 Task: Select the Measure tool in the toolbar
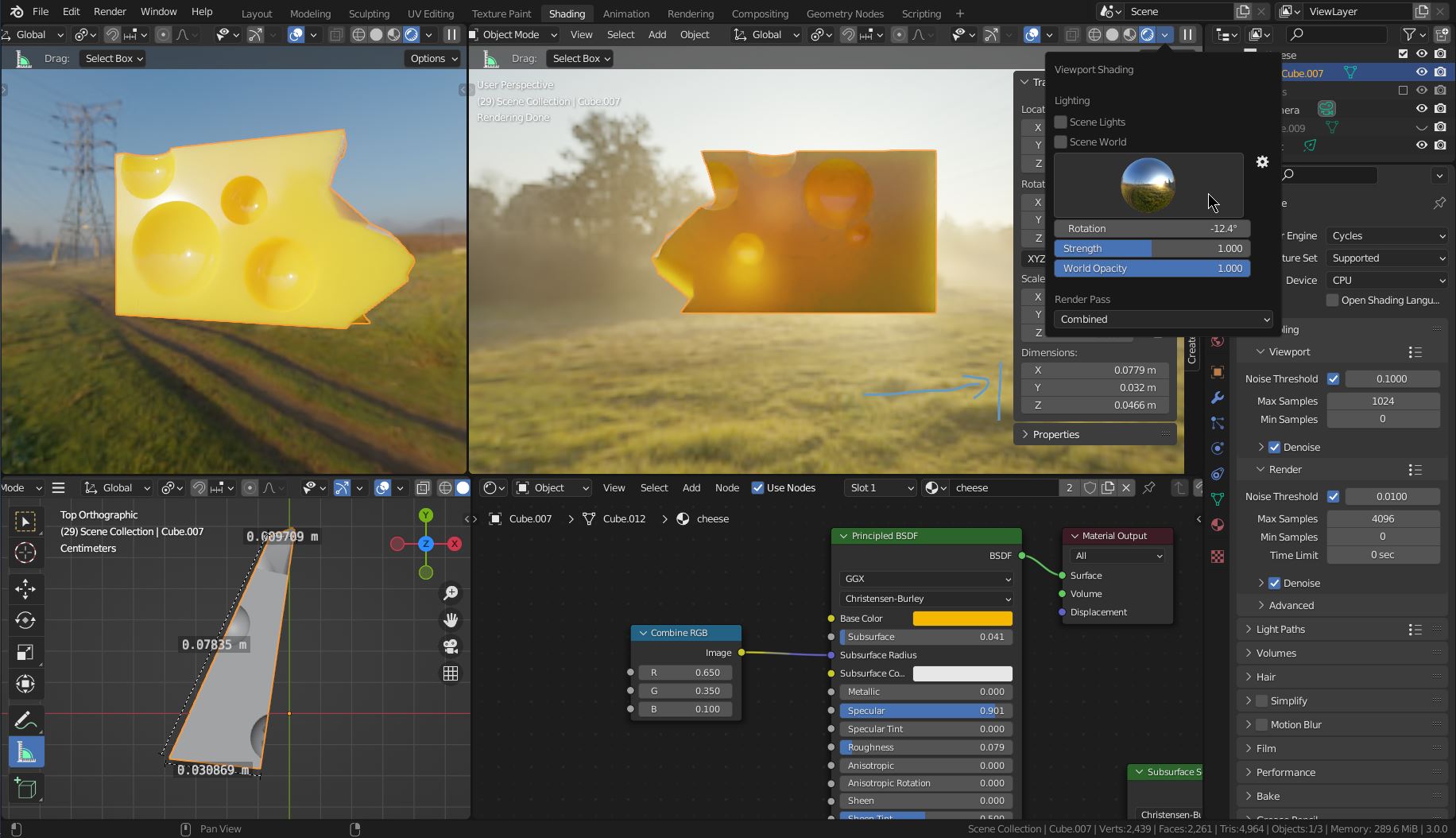[25, 752]
